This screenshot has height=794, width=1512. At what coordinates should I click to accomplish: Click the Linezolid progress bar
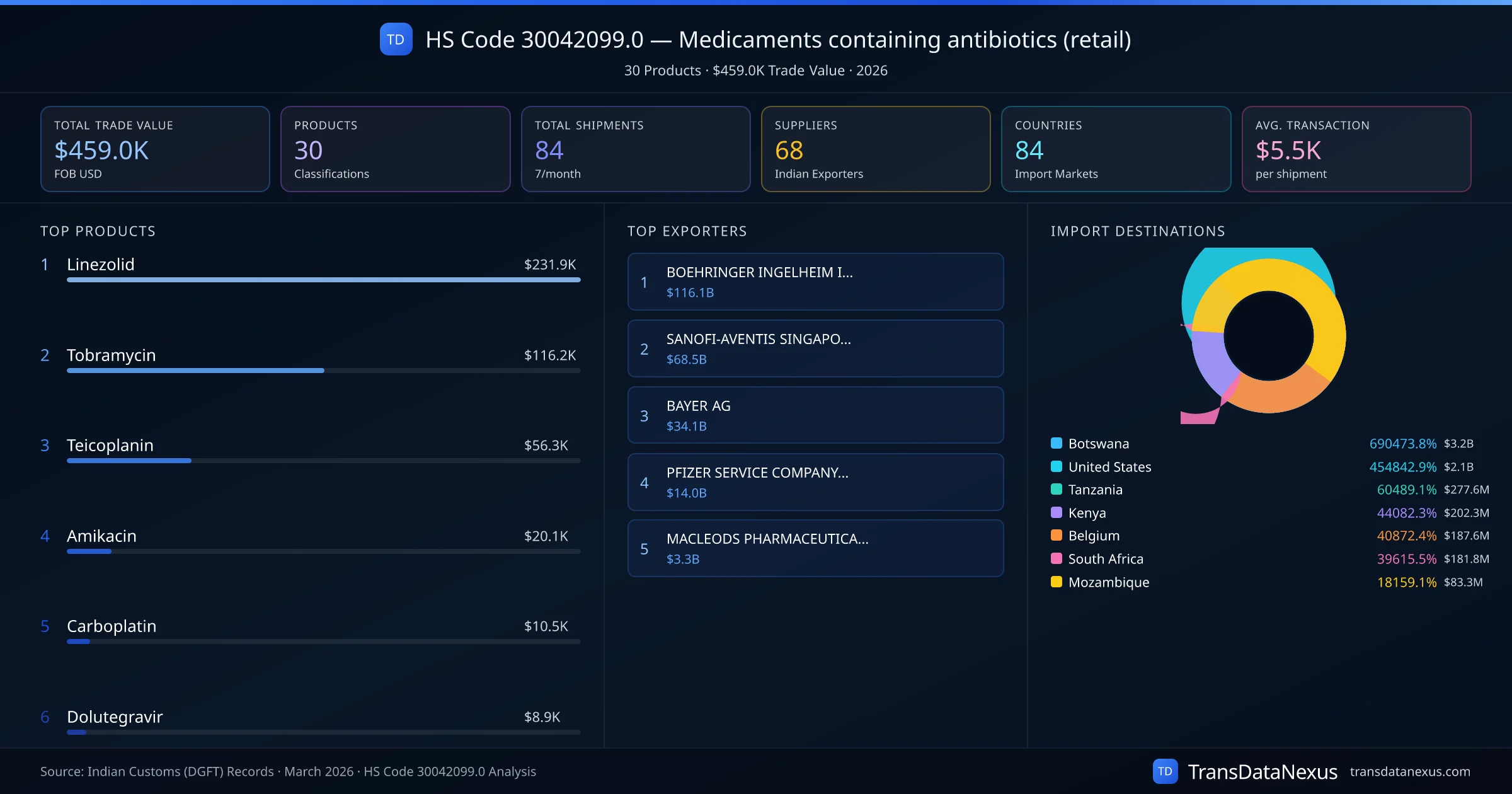point(323,280)
